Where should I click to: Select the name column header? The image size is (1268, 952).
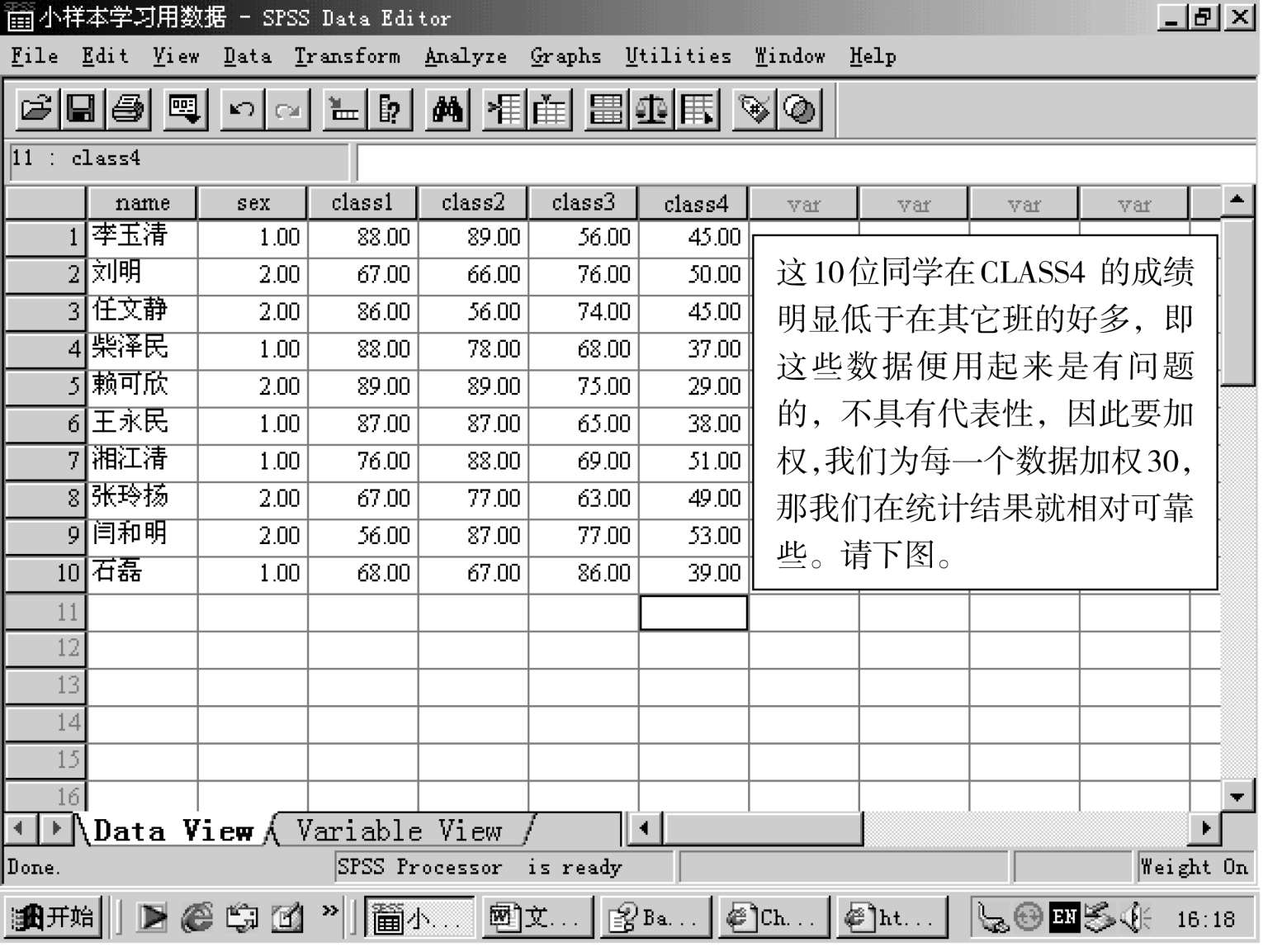pos(142,203)
